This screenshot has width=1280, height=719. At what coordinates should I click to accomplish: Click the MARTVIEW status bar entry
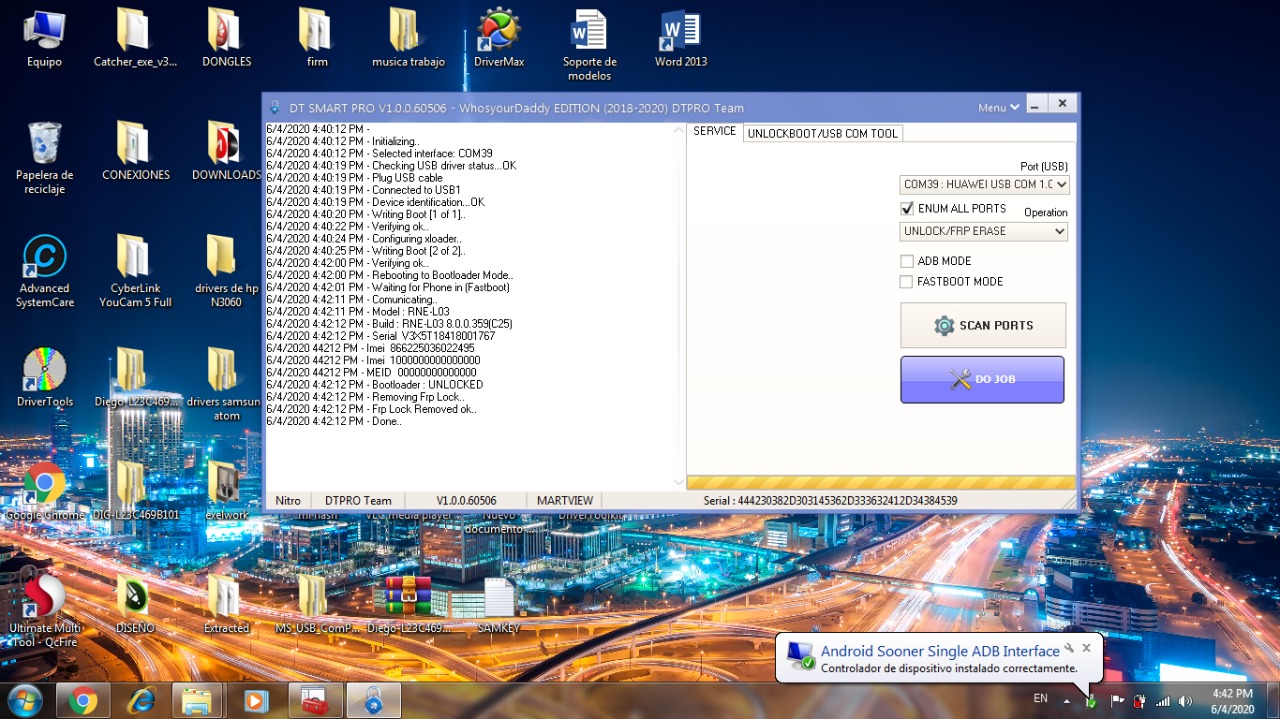tap(565, 500)
